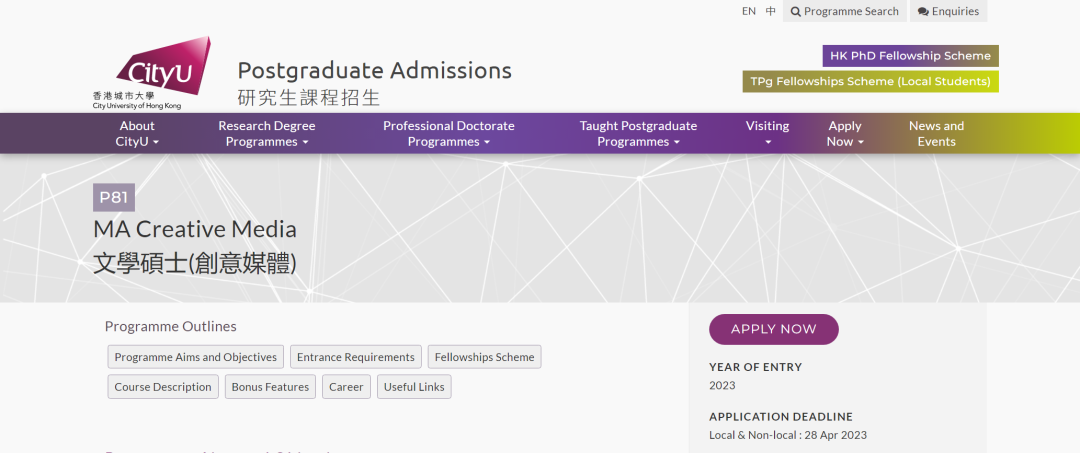Expand the Apply Now nav menu

[844, 133]
